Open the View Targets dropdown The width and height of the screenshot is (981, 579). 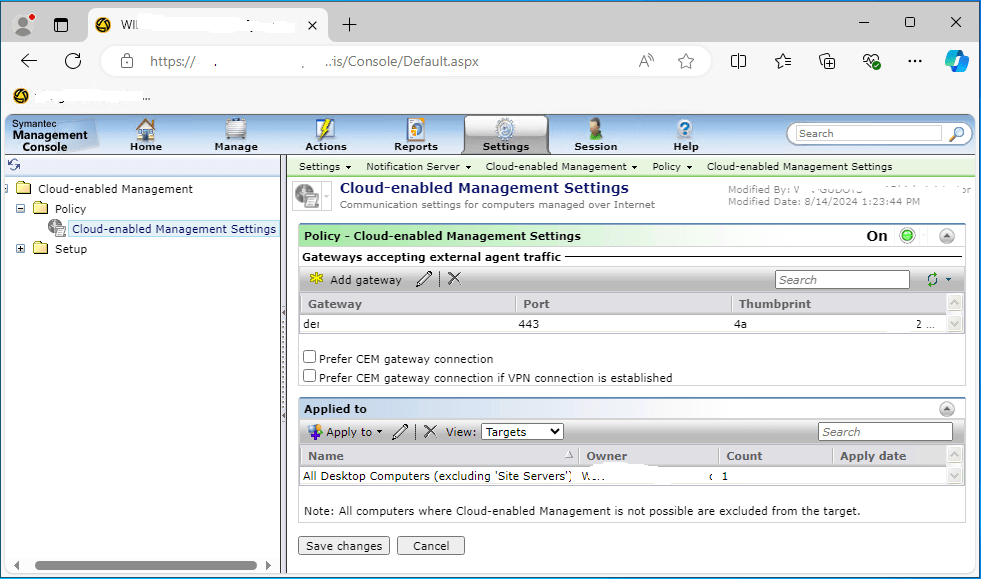[522, 432]
